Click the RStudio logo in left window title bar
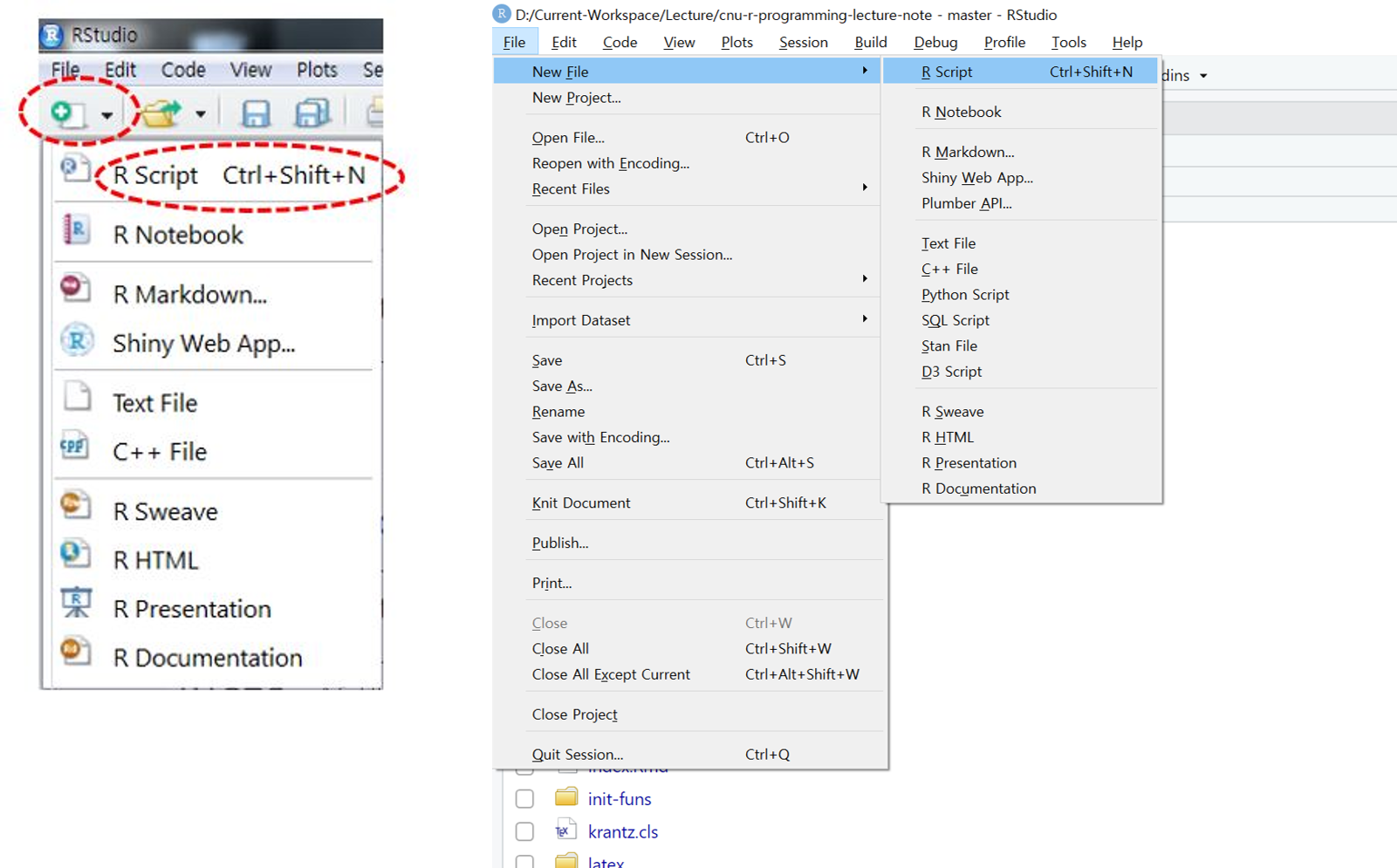1397x868 pixels. coord(52,35)
